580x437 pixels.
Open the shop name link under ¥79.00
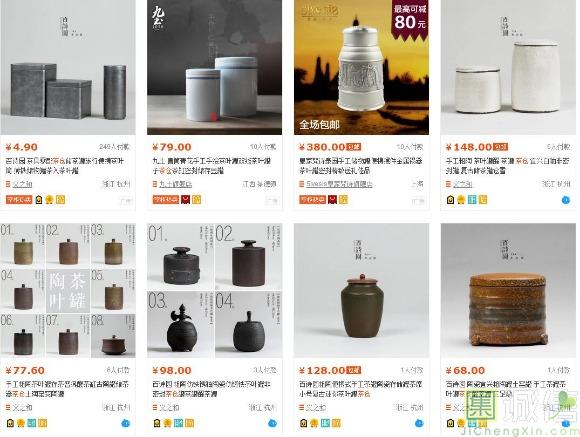[x=175, y=184]
